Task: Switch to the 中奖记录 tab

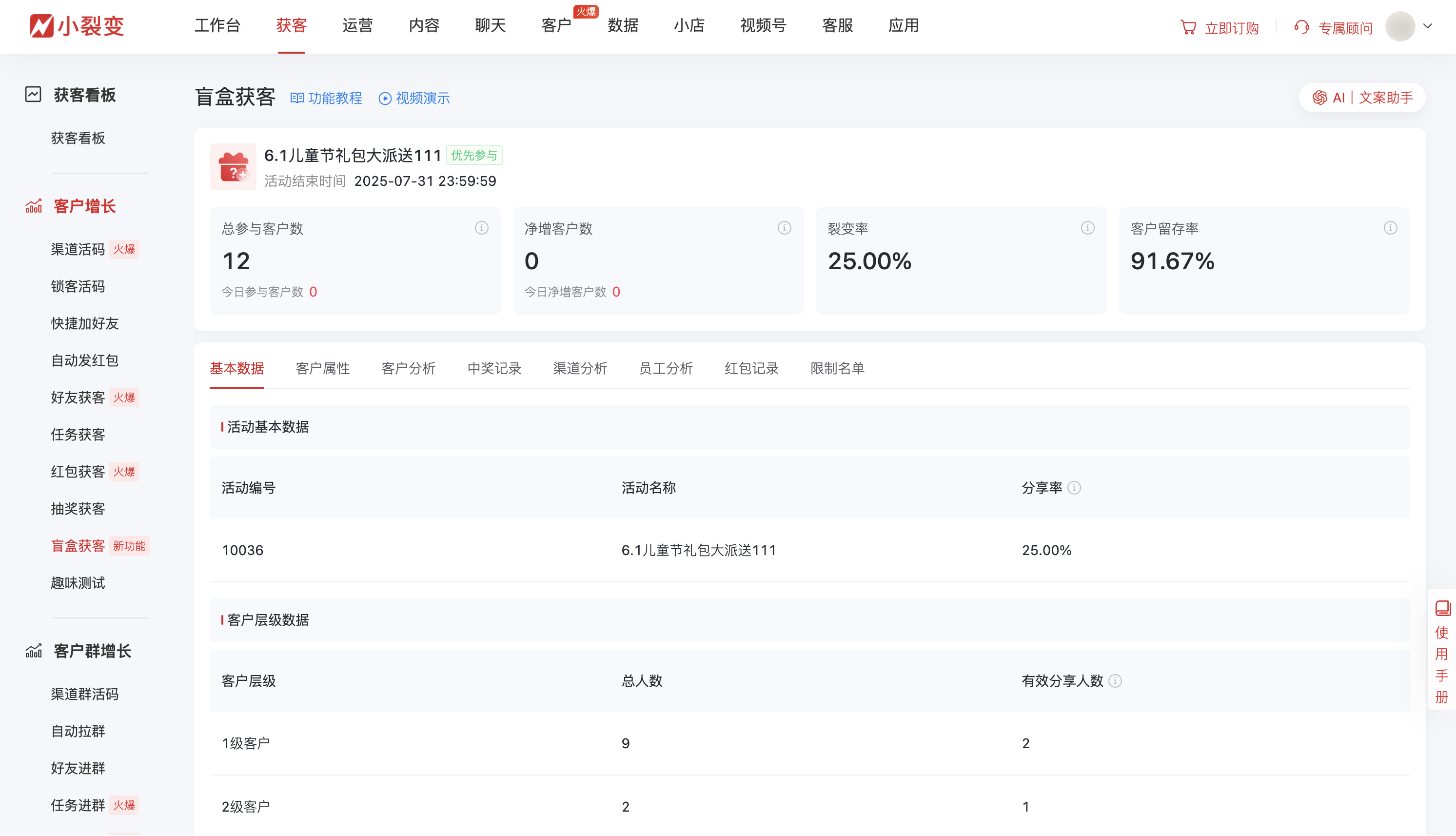Action: coord(493,369)
